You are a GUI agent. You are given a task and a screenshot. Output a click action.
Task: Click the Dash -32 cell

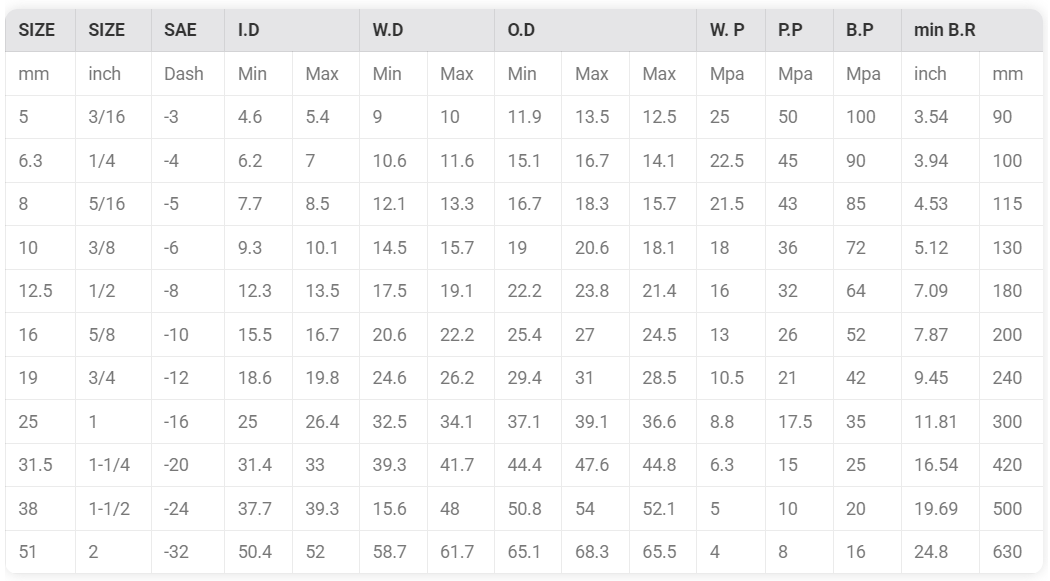(188, 552)
